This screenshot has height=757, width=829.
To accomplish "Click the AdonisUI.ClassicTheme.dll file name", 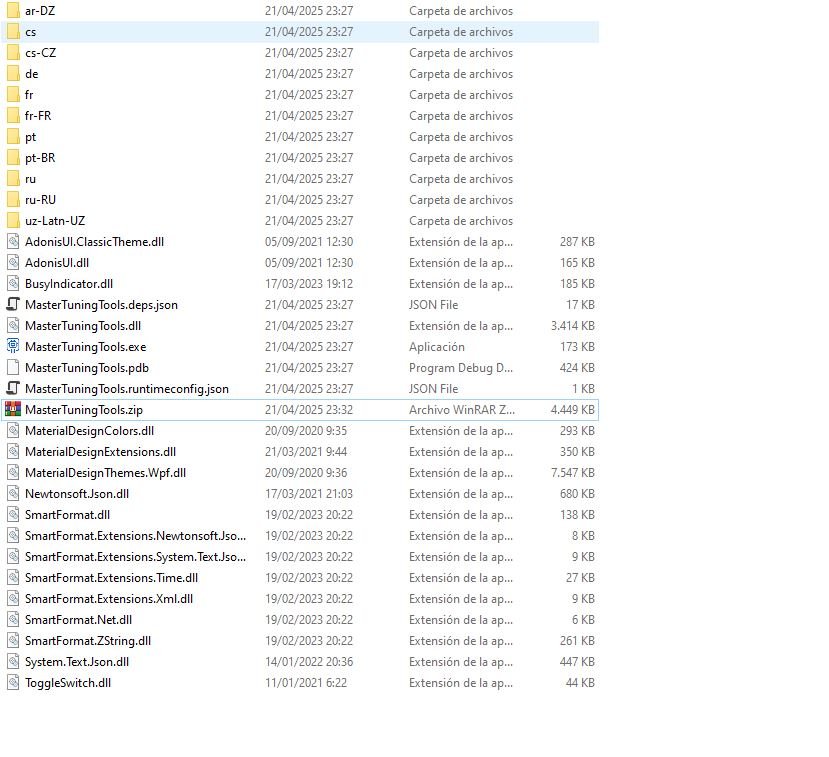I will [94, 242].
